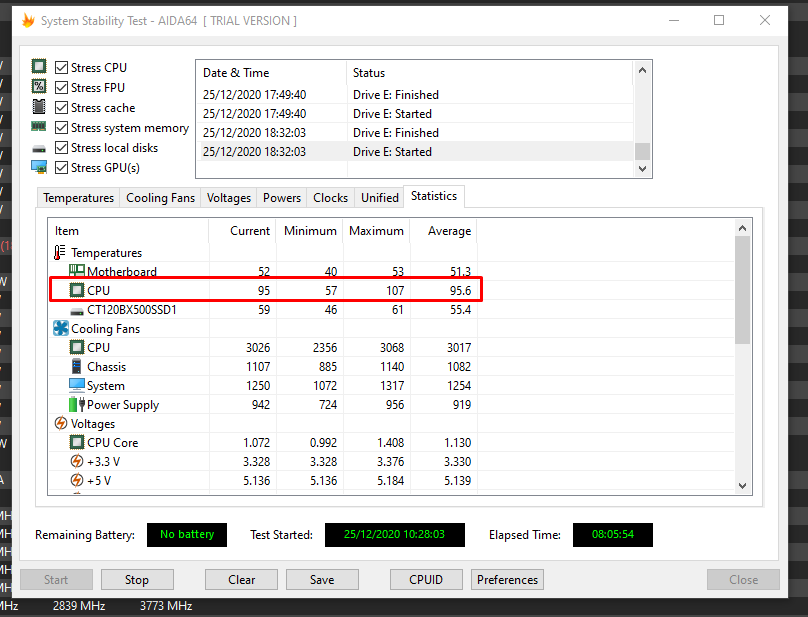
Task: Click the Elapsed Time value 08:05:54
Action: click(x=613, y=535)
